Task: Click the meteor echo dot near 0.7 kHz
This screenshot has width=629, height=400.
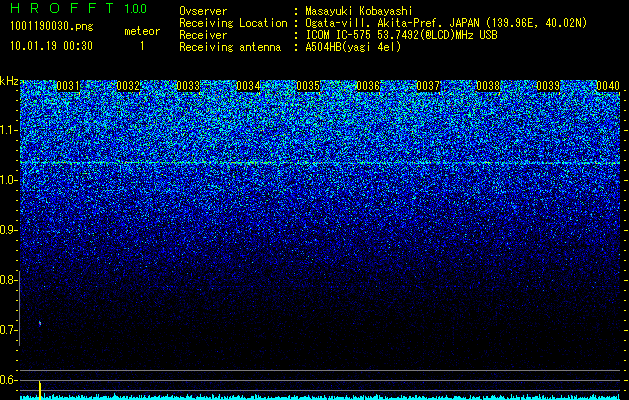Action: coord(40,323)
